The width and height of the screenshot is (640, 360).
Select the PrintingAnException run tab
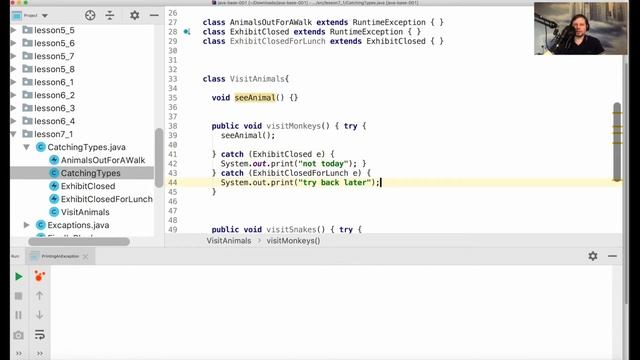tap(60, 256)
